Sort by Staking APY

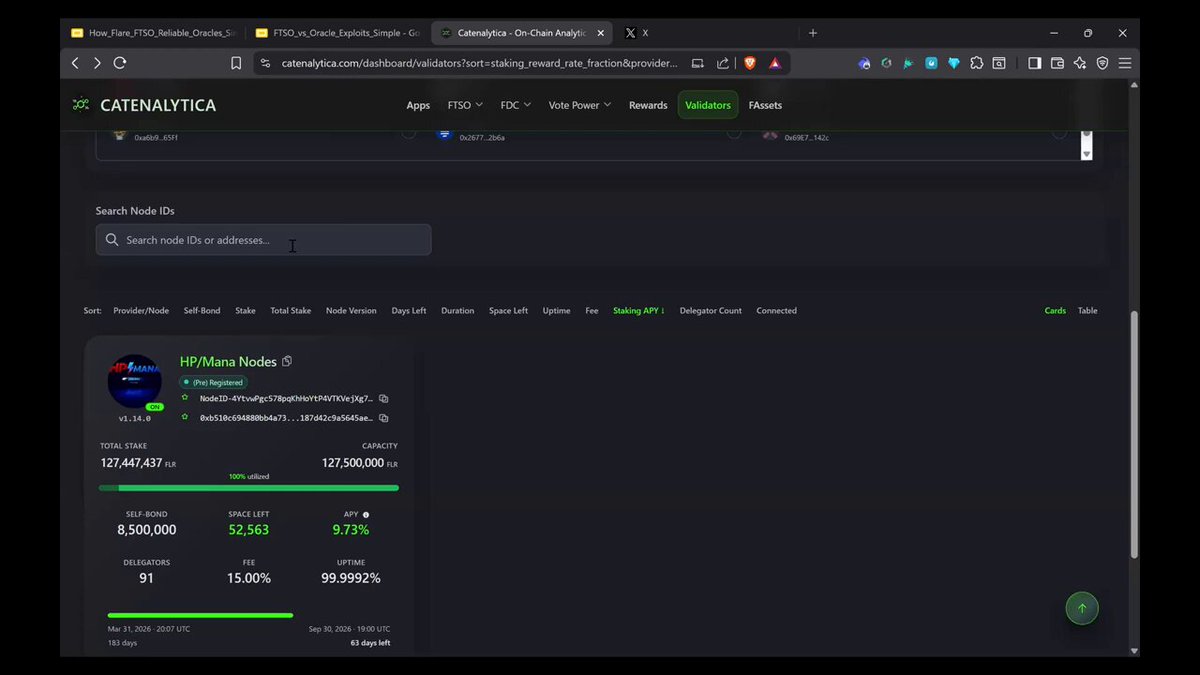pyautogui.click(x=639, y=311)
